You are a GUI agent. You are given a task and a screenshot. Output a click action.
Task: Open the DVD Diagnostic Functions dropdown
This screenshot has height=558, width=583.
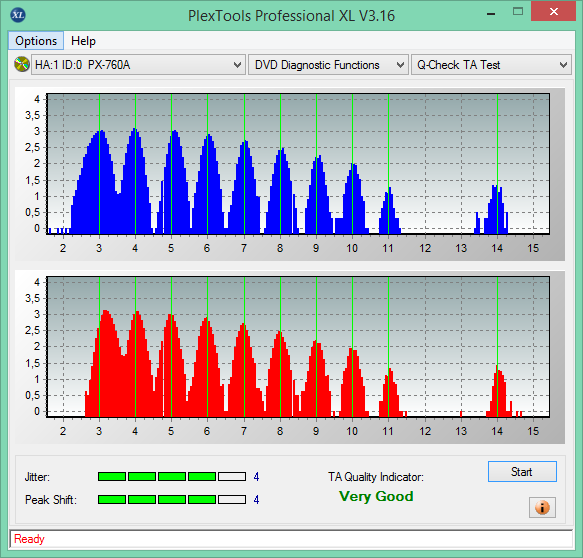click(x=328, y=65)
